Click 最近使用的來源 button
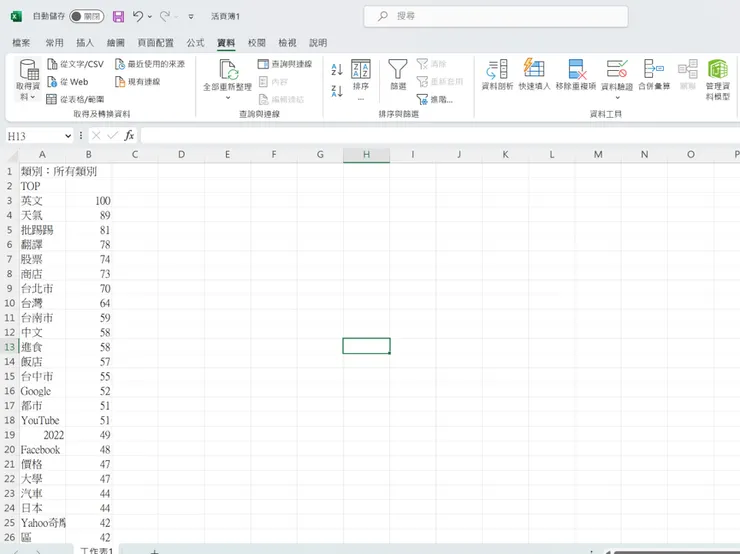The image size is (740, 554). click(x=150, y=64)
